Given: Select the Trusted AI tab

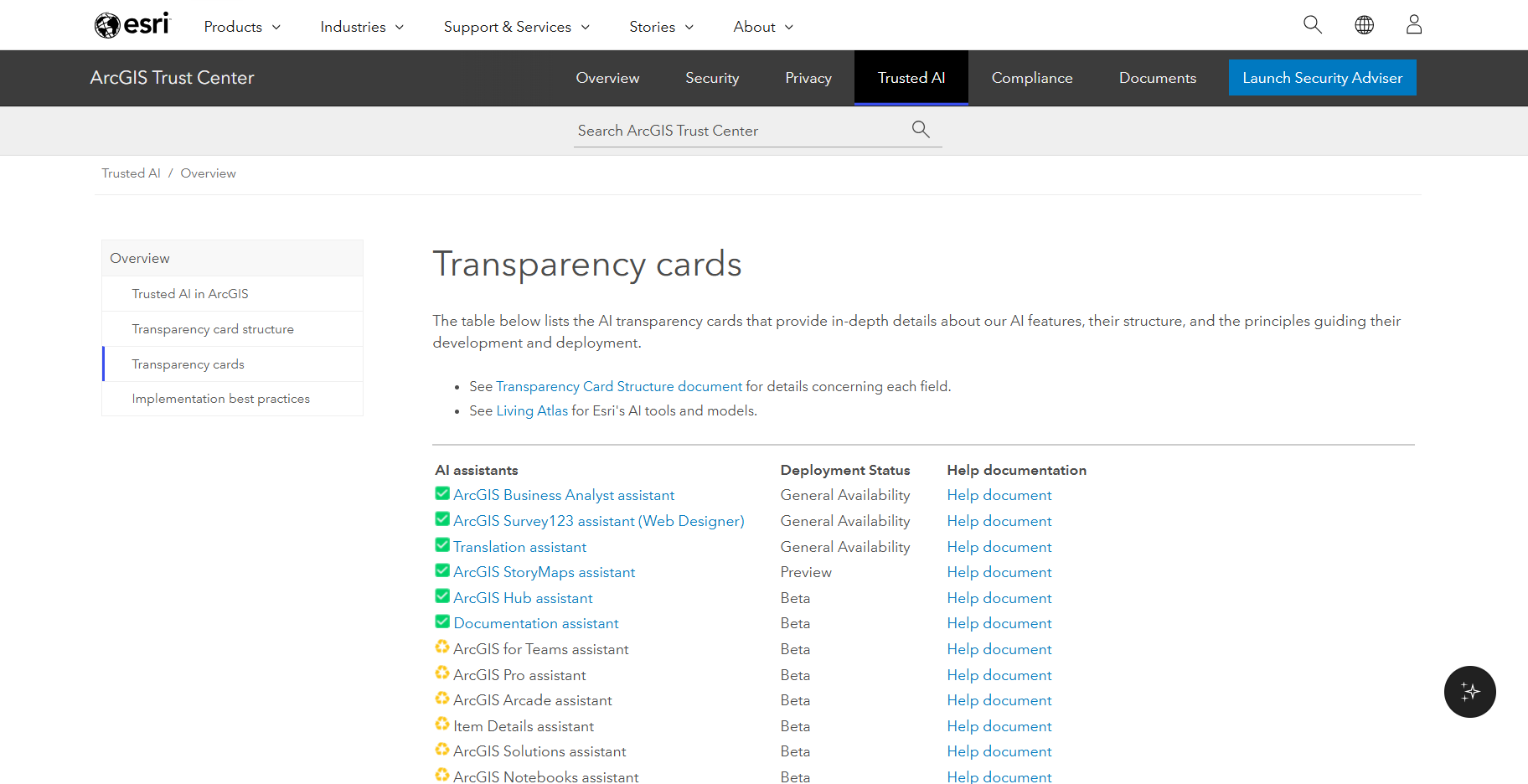Looking at the screenshot, I should pos(911,78).
